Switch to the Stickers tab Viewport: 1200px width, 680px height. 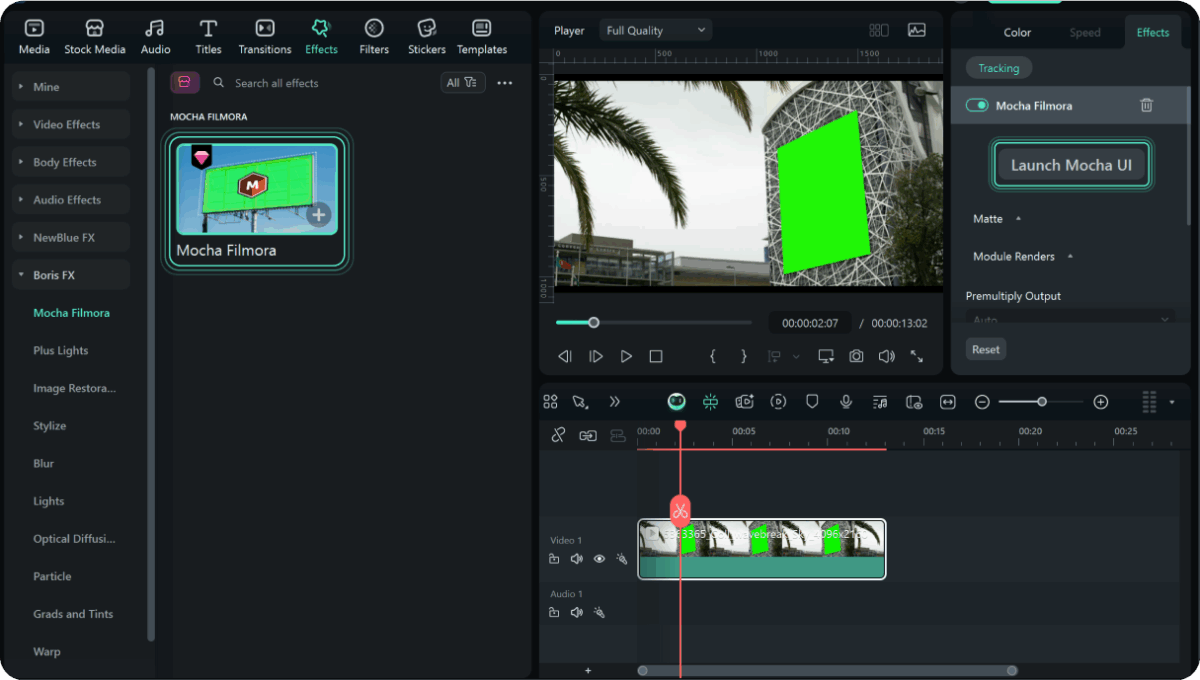(426, 35)
